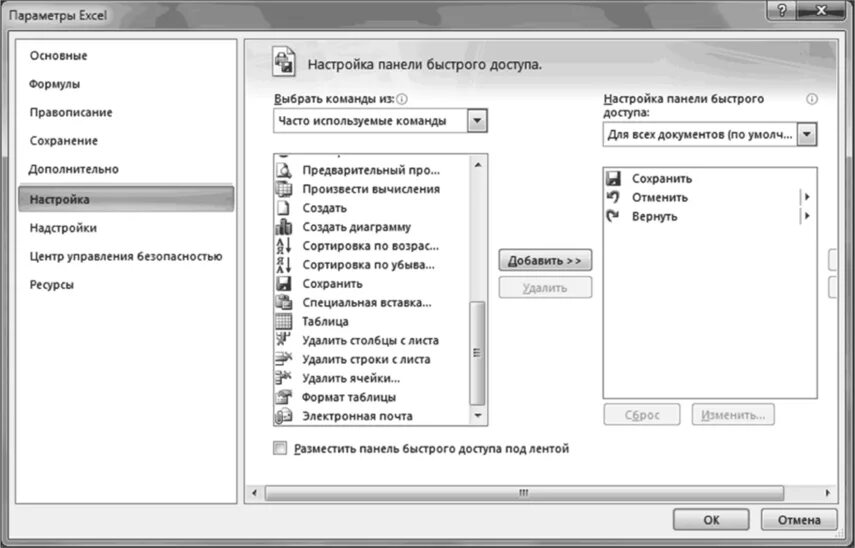
Task: Click the Print Preview command icon
Action: click(x=284, y=170)
